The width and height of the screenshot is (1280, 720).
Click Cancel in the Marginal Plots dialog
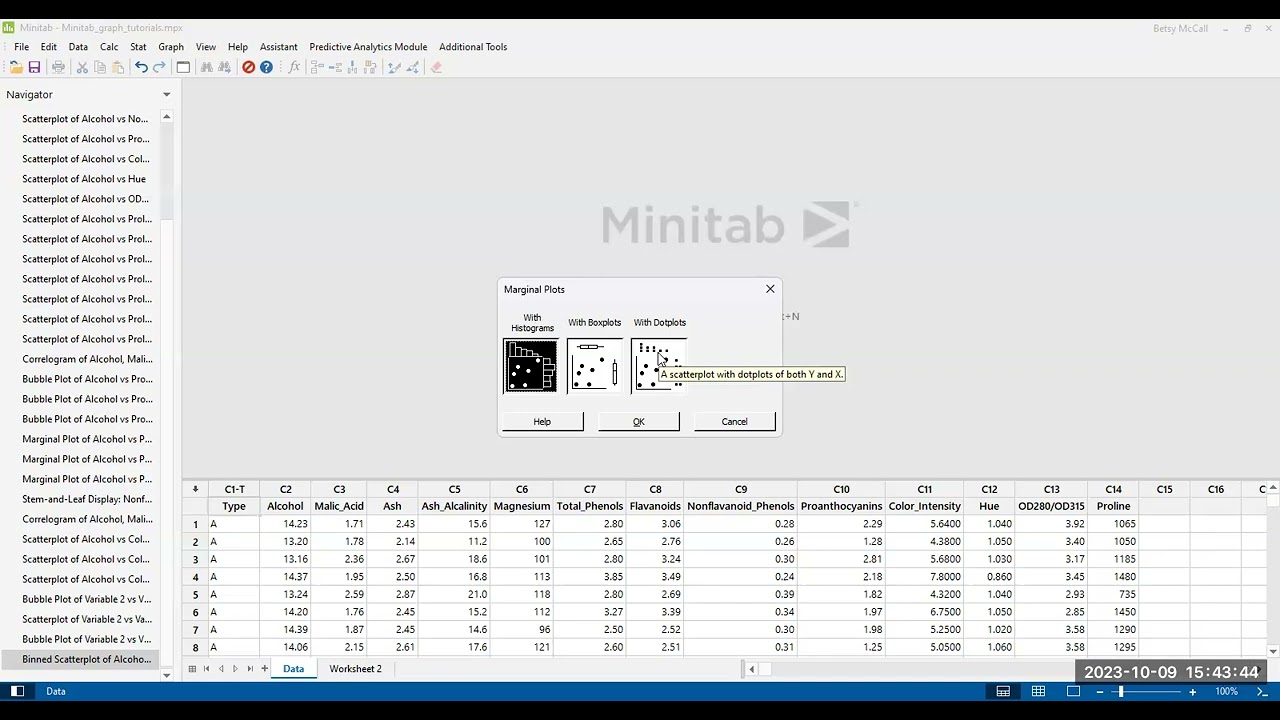pos(734,421)
